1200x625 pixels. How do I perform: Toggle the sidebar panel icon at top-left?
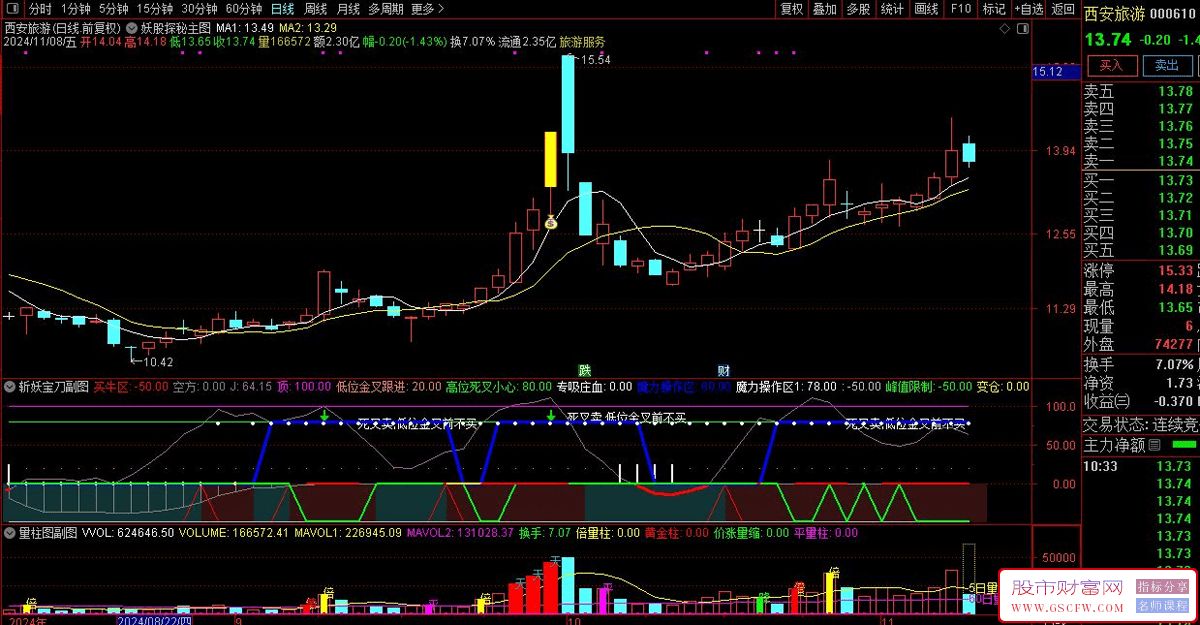11,9
